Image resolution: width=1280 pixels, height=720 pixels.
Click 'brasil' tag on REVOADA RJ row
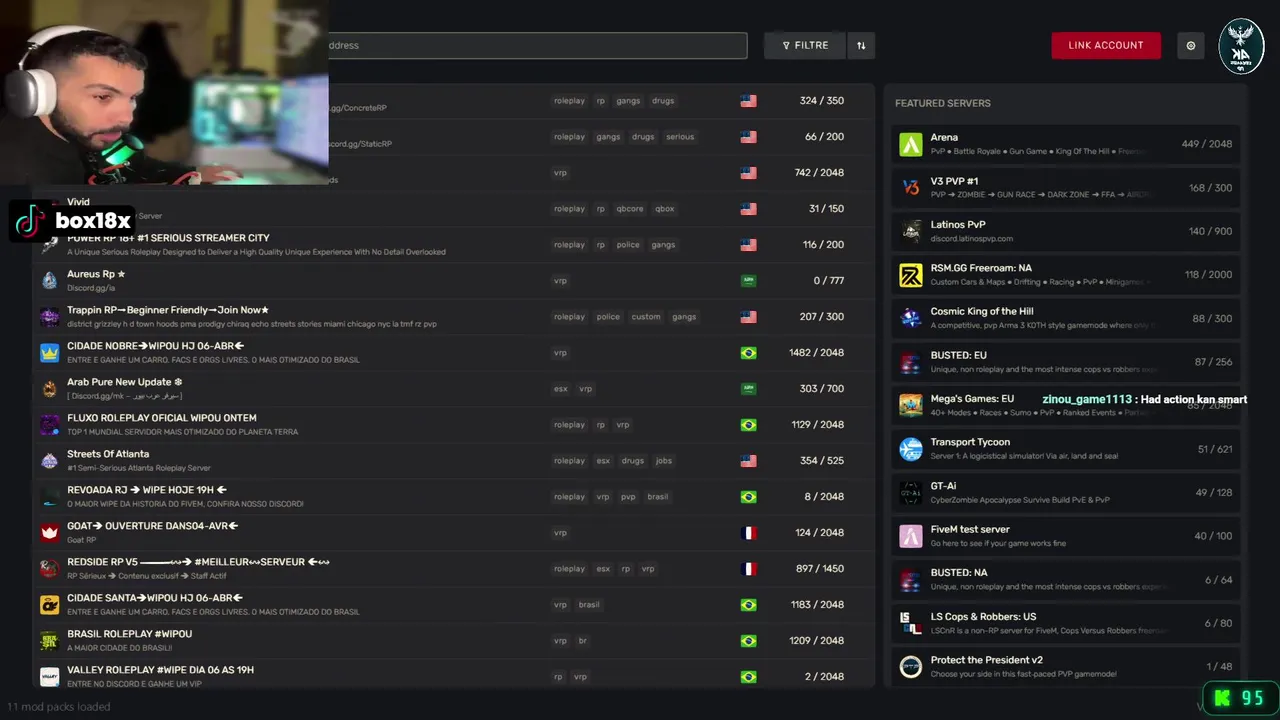pos(657,497)
